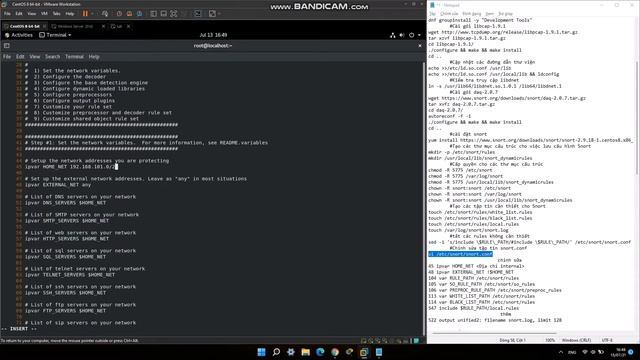The height and width of the screenshot is (360, 640).
Task: Click the ipvar FTP_SERVERS $HOME_NET line
Action: [x=65, y=311]
